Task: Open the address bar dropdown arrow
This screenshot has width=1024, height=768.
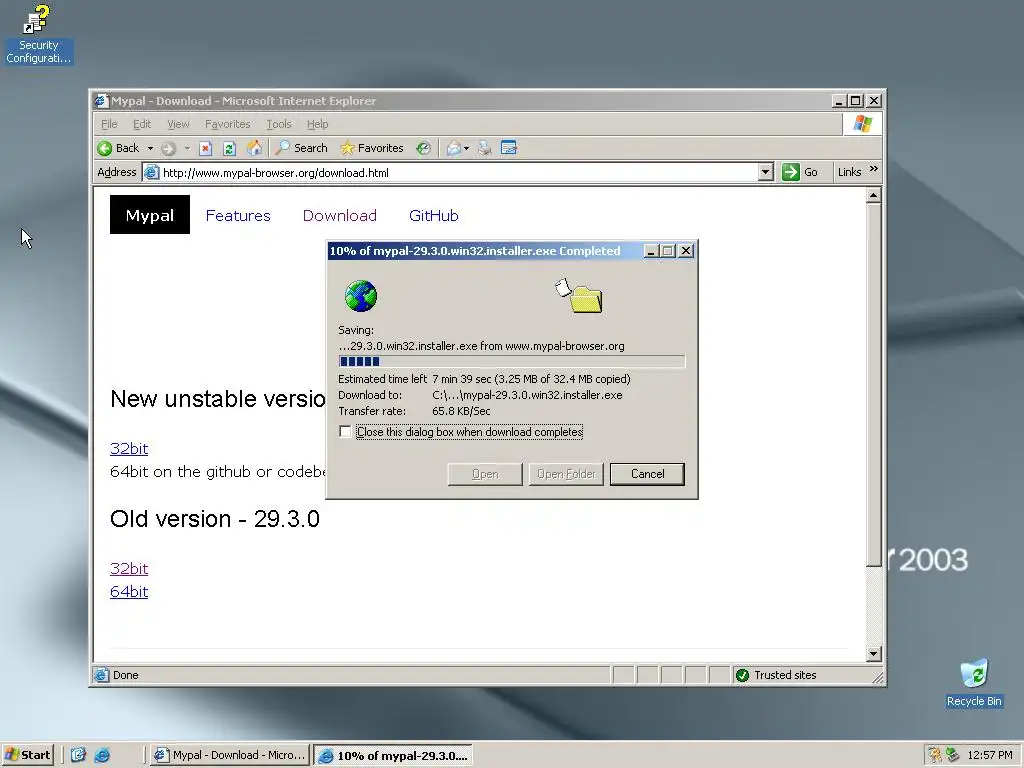Action: [765, 172]
